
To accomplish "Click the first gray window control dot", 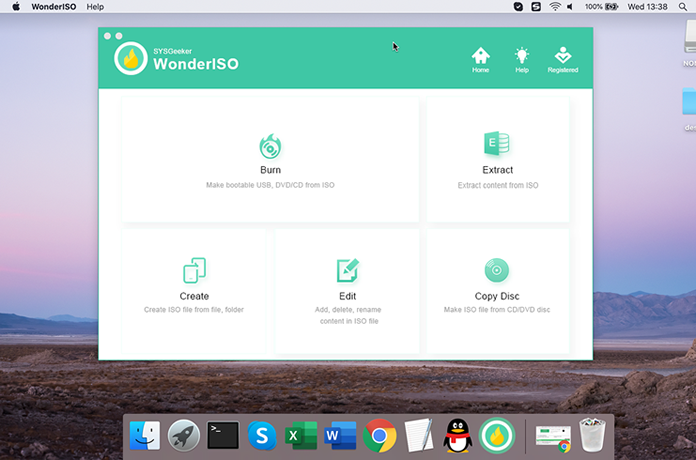I will click(x=107, y=36).
